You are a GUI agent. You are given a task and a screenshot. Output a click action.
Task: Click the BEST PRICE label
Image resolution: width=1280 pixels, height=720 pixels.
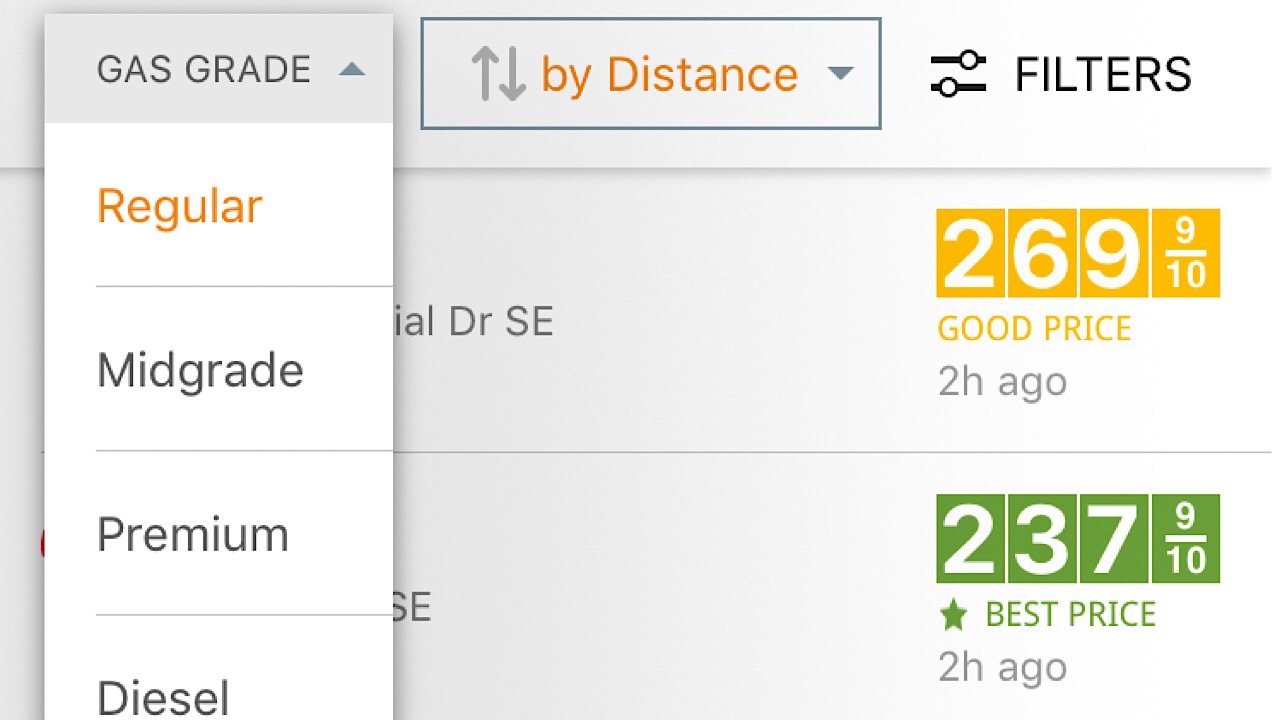point(1070,614)
